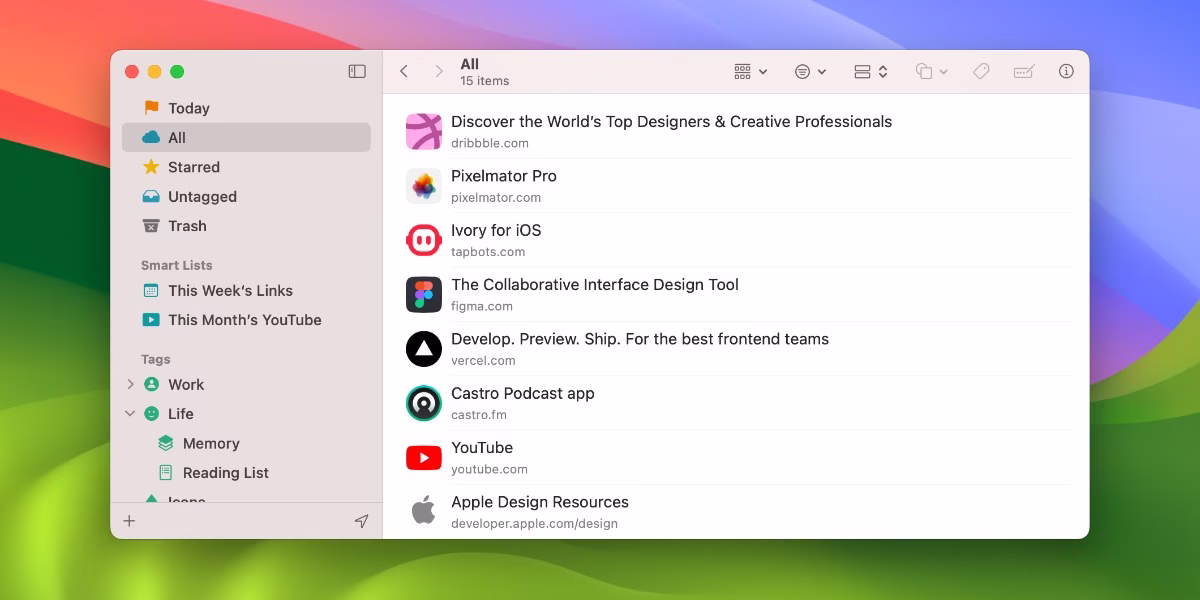Collapse the Life tag chevron
The width and height of the screenshot is (1200, 600).
[x=130, y=413]
